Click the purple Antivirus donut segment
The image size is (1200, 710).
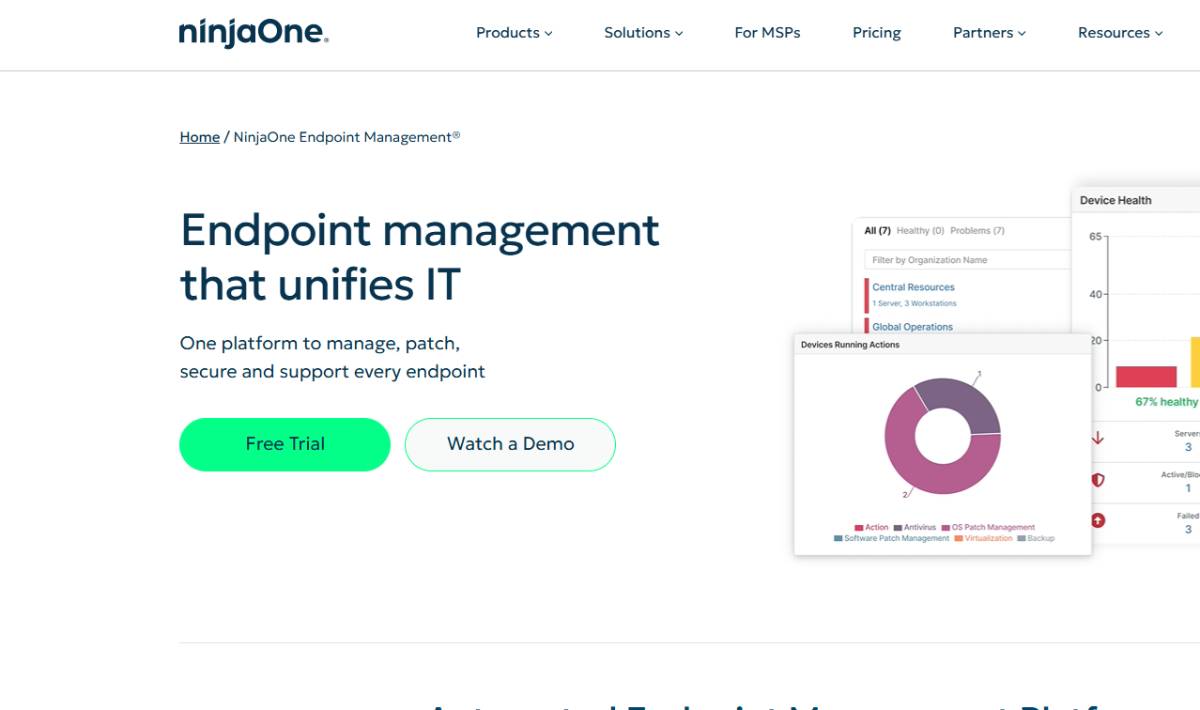point(965,400)
